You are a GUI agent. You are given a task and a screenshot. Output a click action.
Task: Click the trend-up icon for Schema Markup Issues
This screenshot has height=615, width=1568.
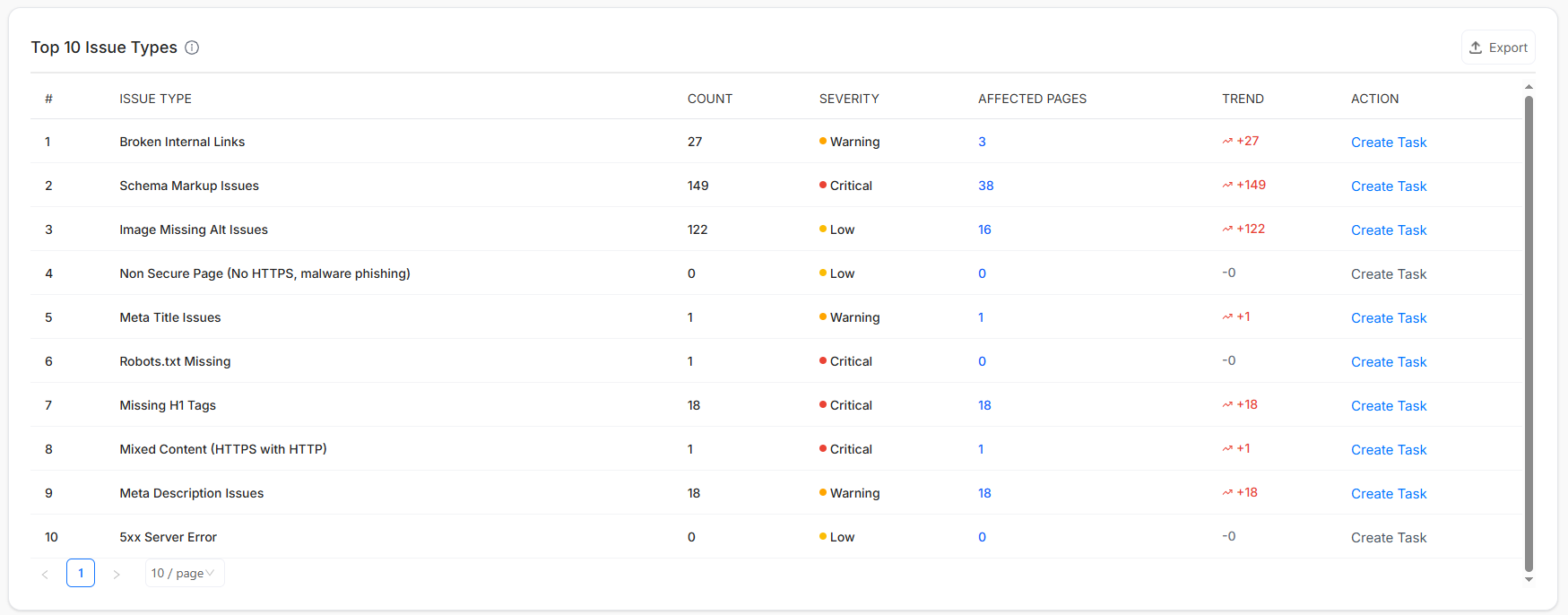pos(1227,185)
